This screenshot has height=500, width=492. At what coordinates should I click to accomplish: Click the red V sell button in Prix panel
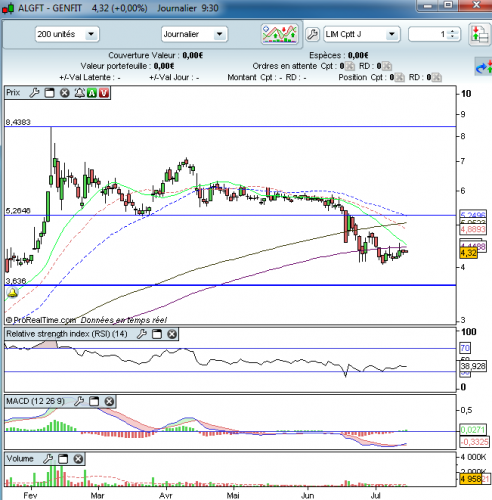coord(104,93)
